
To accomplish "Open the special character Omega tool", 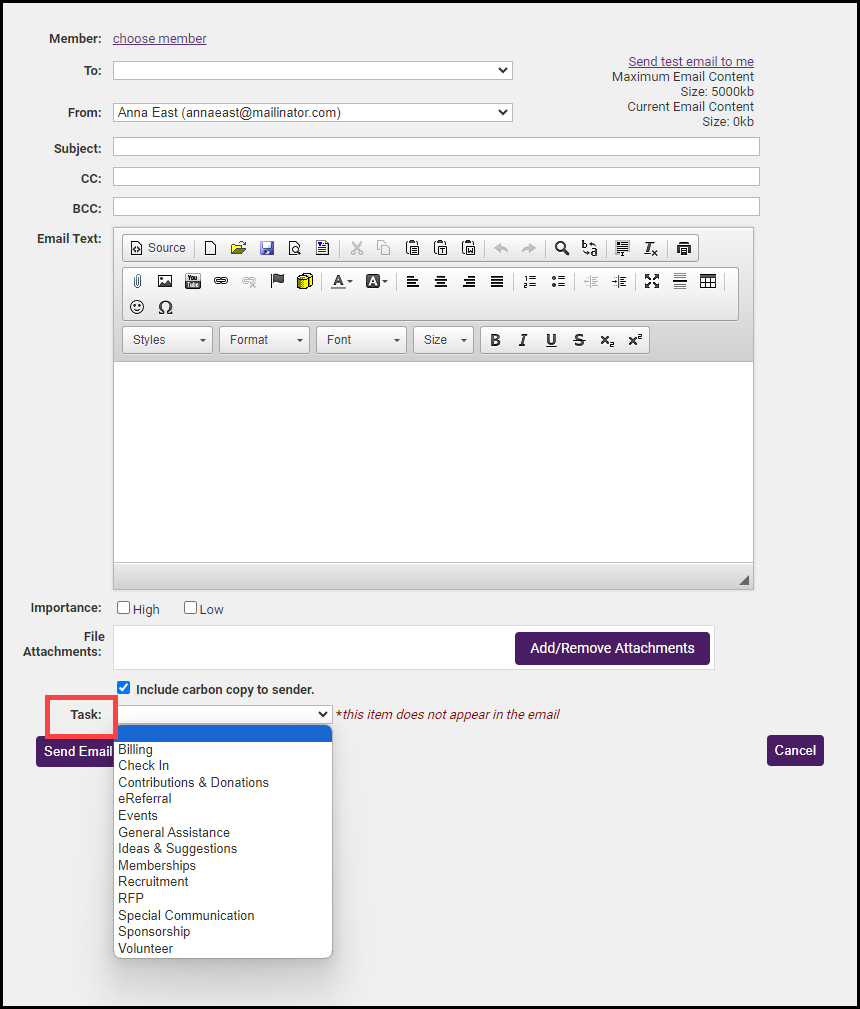I will [x=165, y=307].
